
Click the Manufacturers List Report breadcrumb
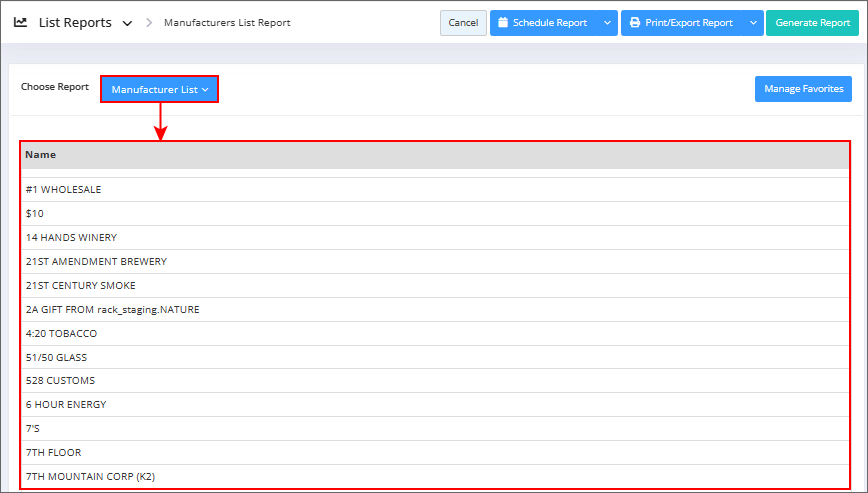(227, 23)
